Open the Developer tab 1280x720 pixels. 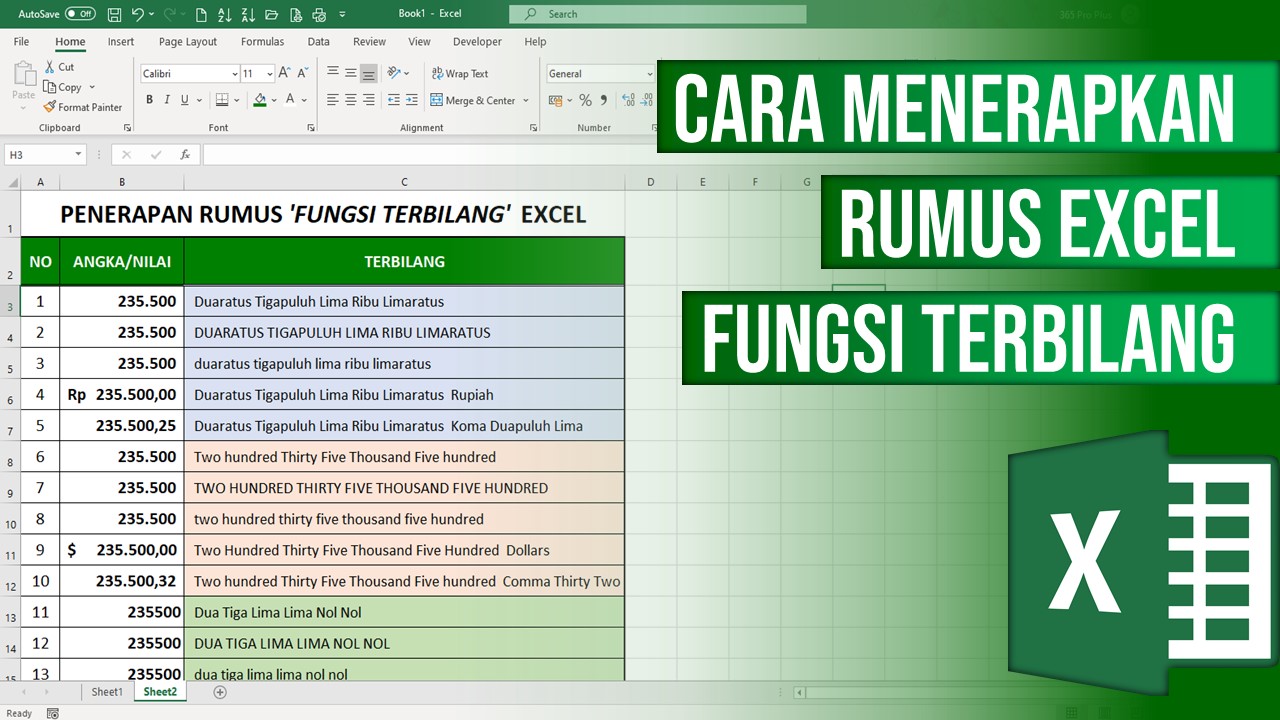[477, 41]
